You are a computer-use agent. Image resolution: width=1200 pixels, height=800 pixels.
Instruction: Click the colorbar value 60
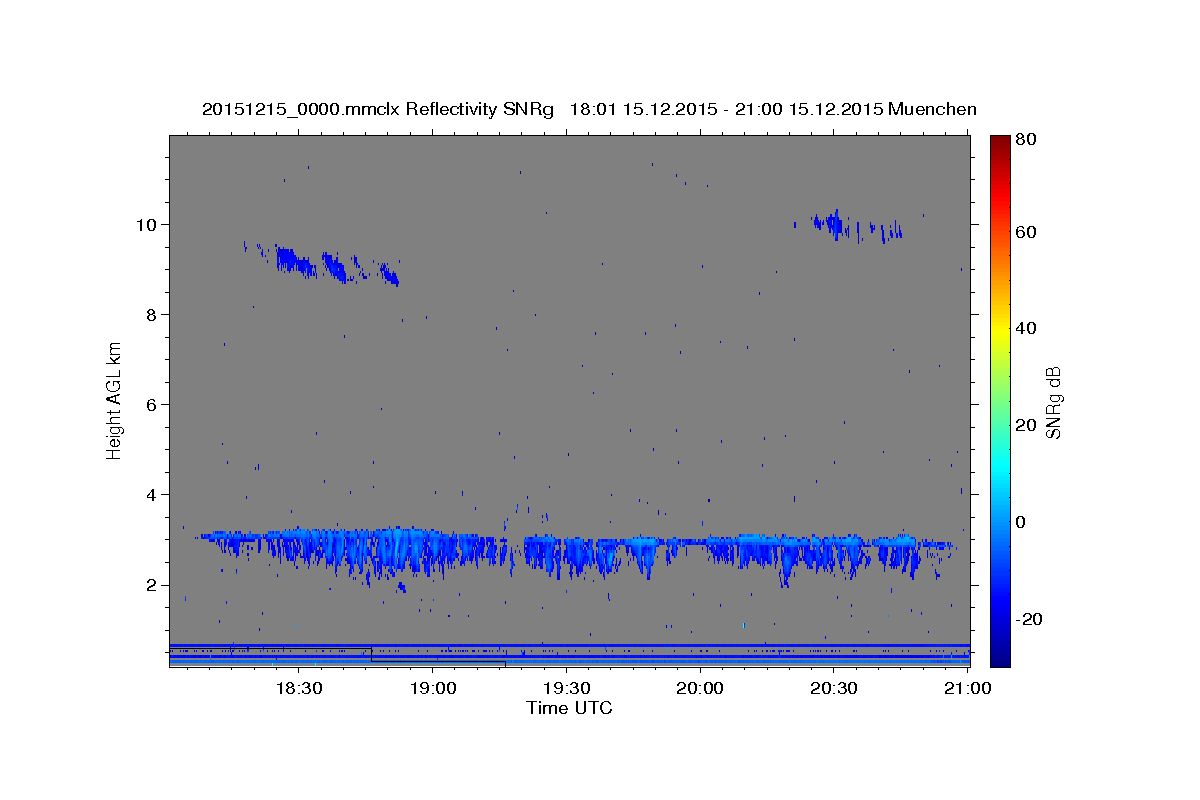coord(1025,232)
